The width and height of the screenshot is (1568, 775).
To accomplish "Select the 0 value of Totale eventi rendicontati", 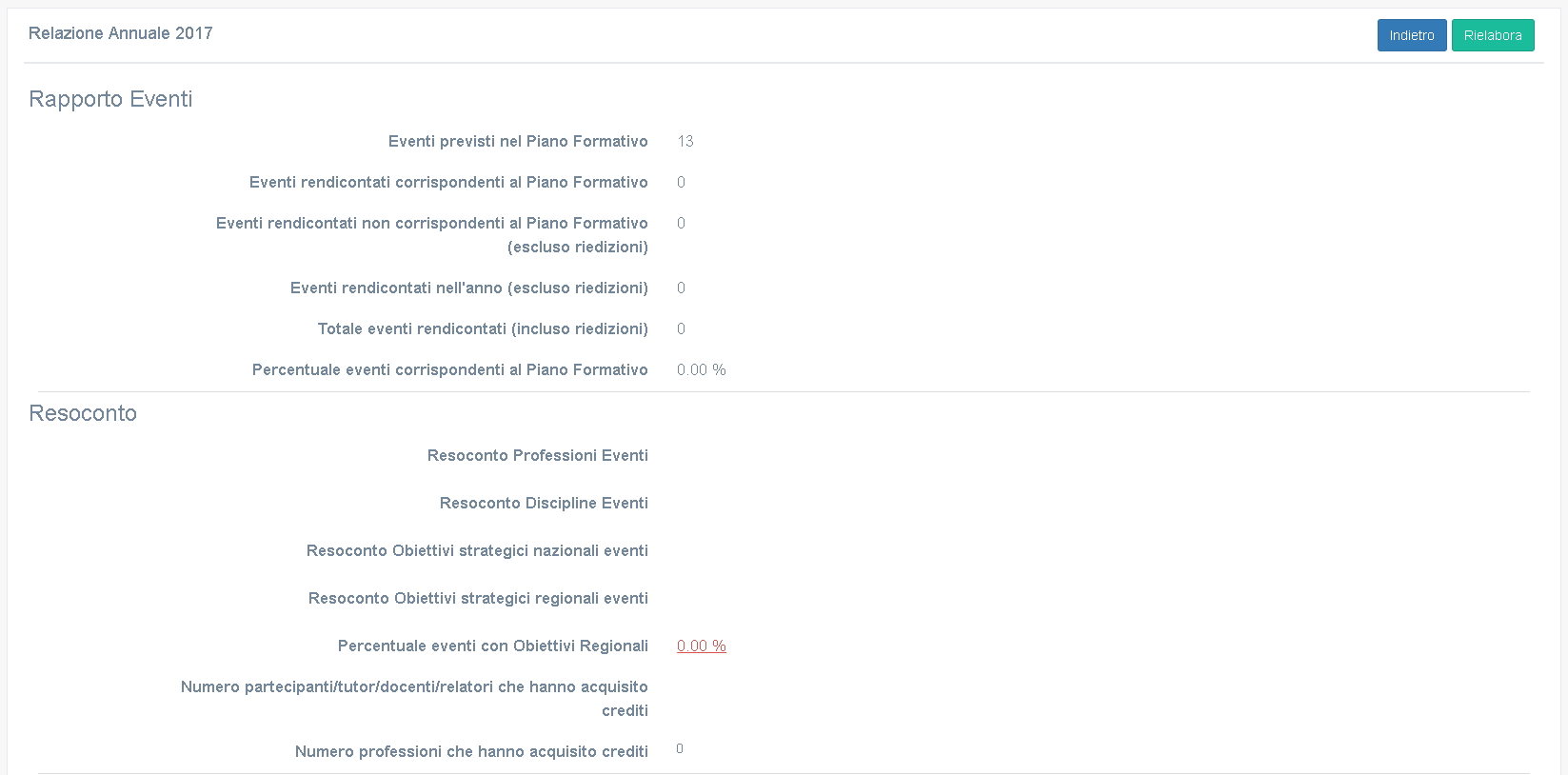I will pyautogui.click(x=681, y=328).
